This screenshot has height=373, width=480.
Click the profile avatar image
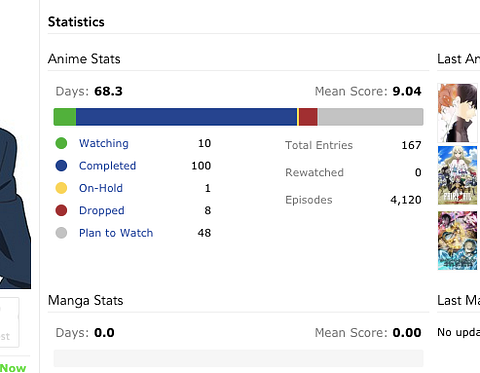[x=15, y=207]
